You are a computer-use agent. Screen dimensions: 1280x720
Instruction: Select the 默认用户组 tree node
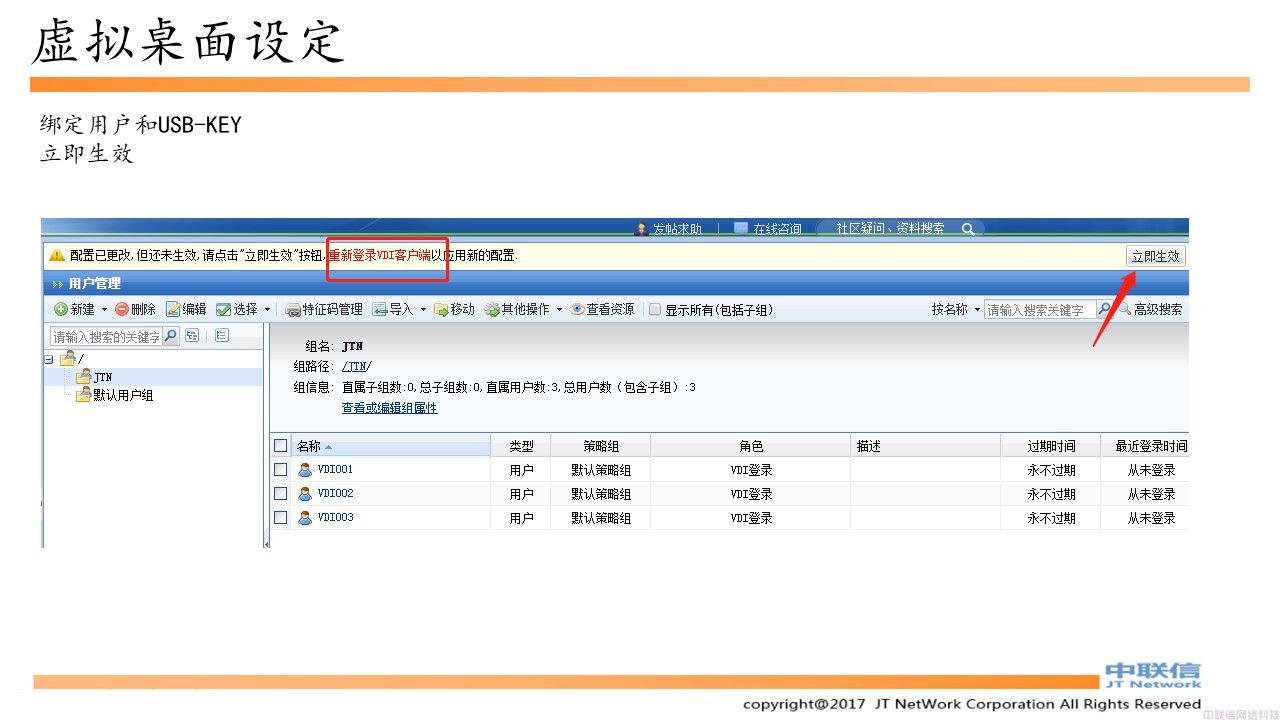(x=123, y=395)
